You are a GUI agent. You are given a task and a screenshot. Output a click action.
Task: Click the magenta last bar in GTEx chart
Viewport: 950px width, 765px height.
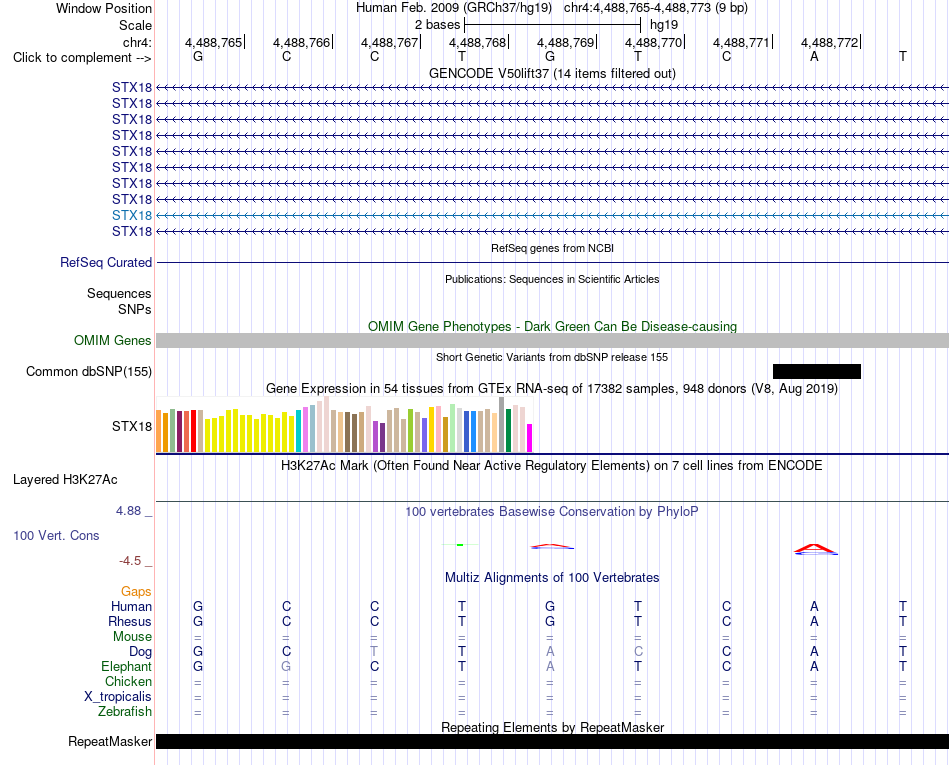pos(530,438)
